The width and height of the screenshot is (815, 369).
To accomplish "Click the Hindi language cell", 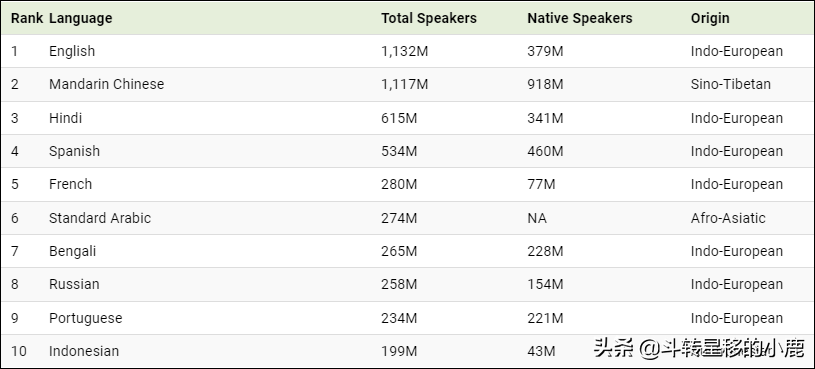I will pyautogui.click(x=65, y=118).
